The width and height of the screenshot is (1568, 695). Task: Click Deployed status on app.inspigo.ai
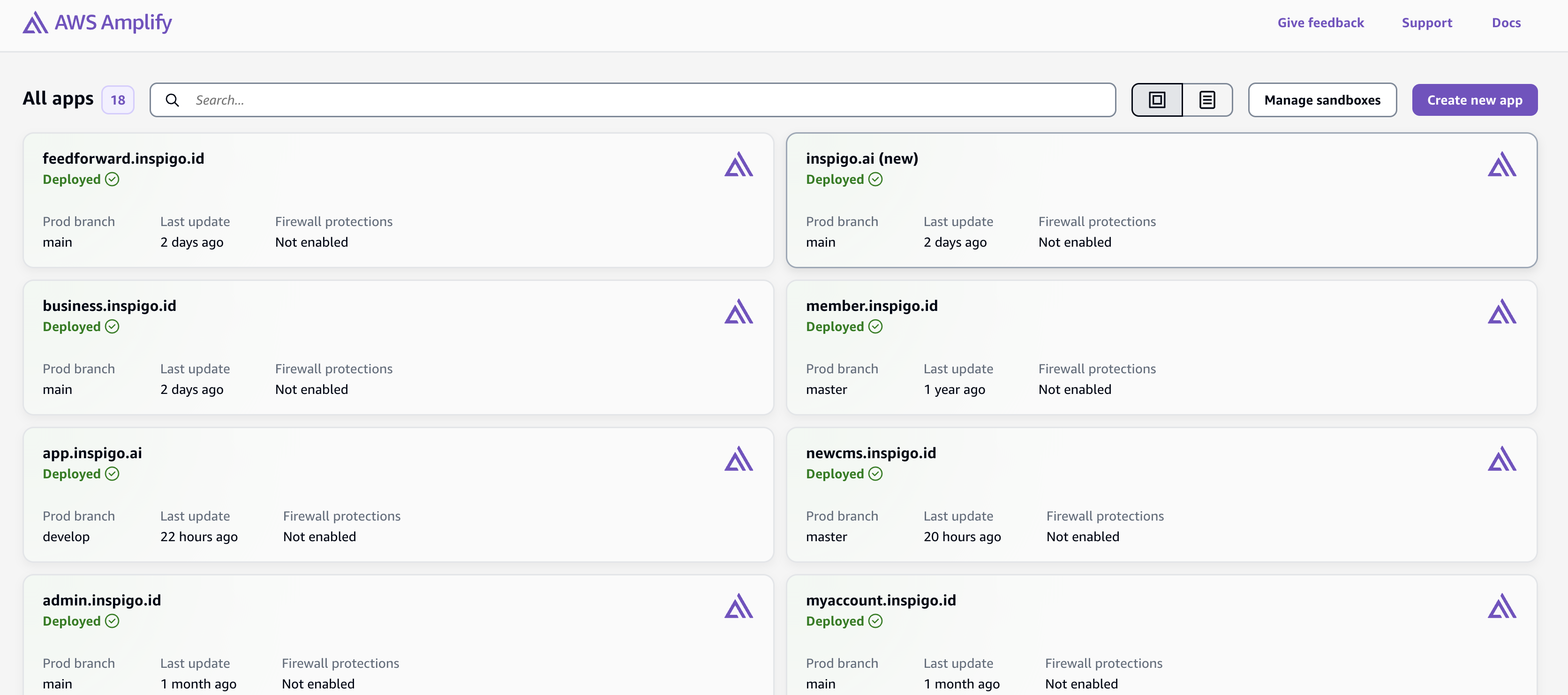click(72, 474)
